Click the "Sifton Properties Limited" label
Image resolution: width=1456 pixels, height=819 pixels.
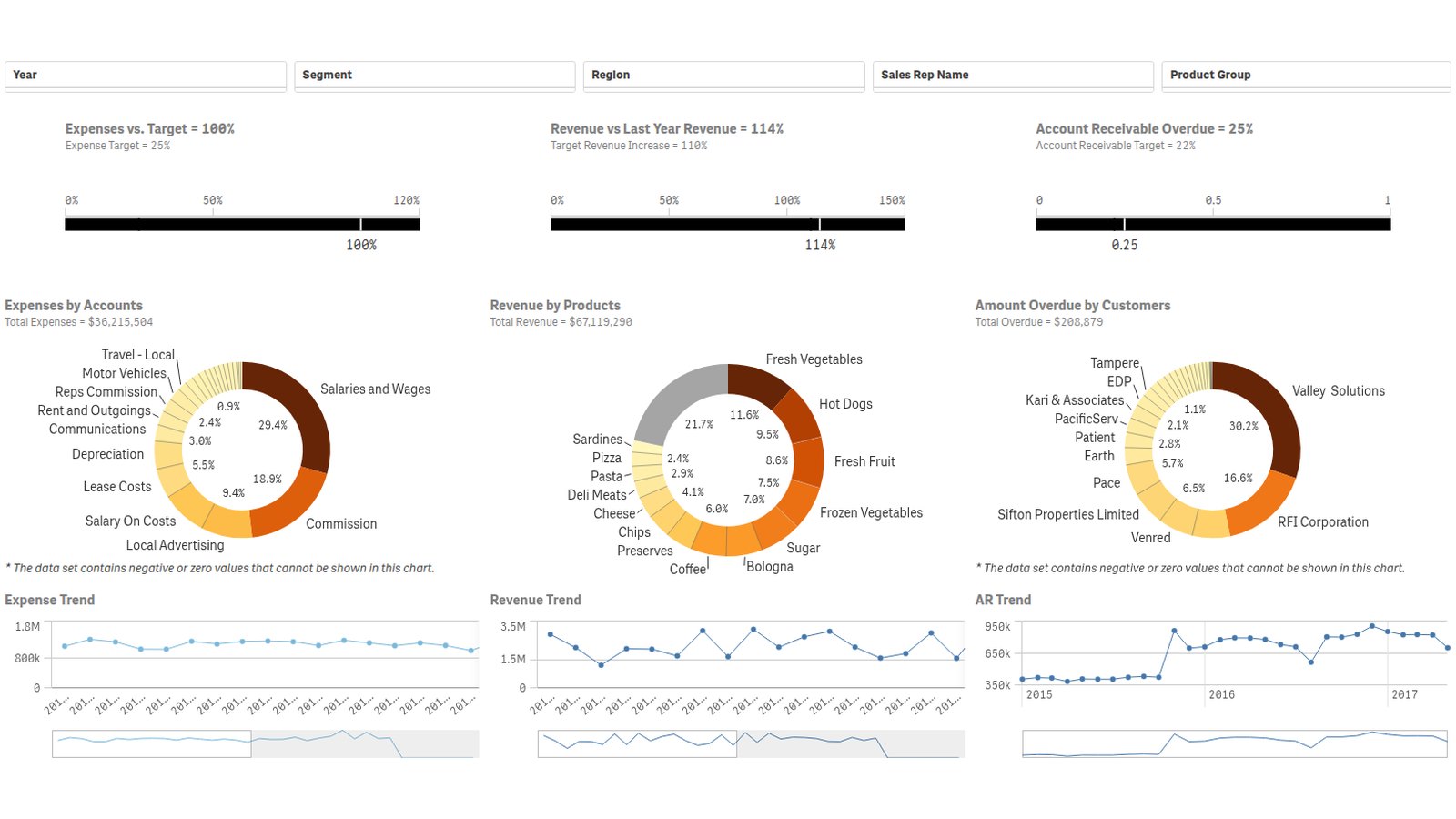tap(1068, 515)
